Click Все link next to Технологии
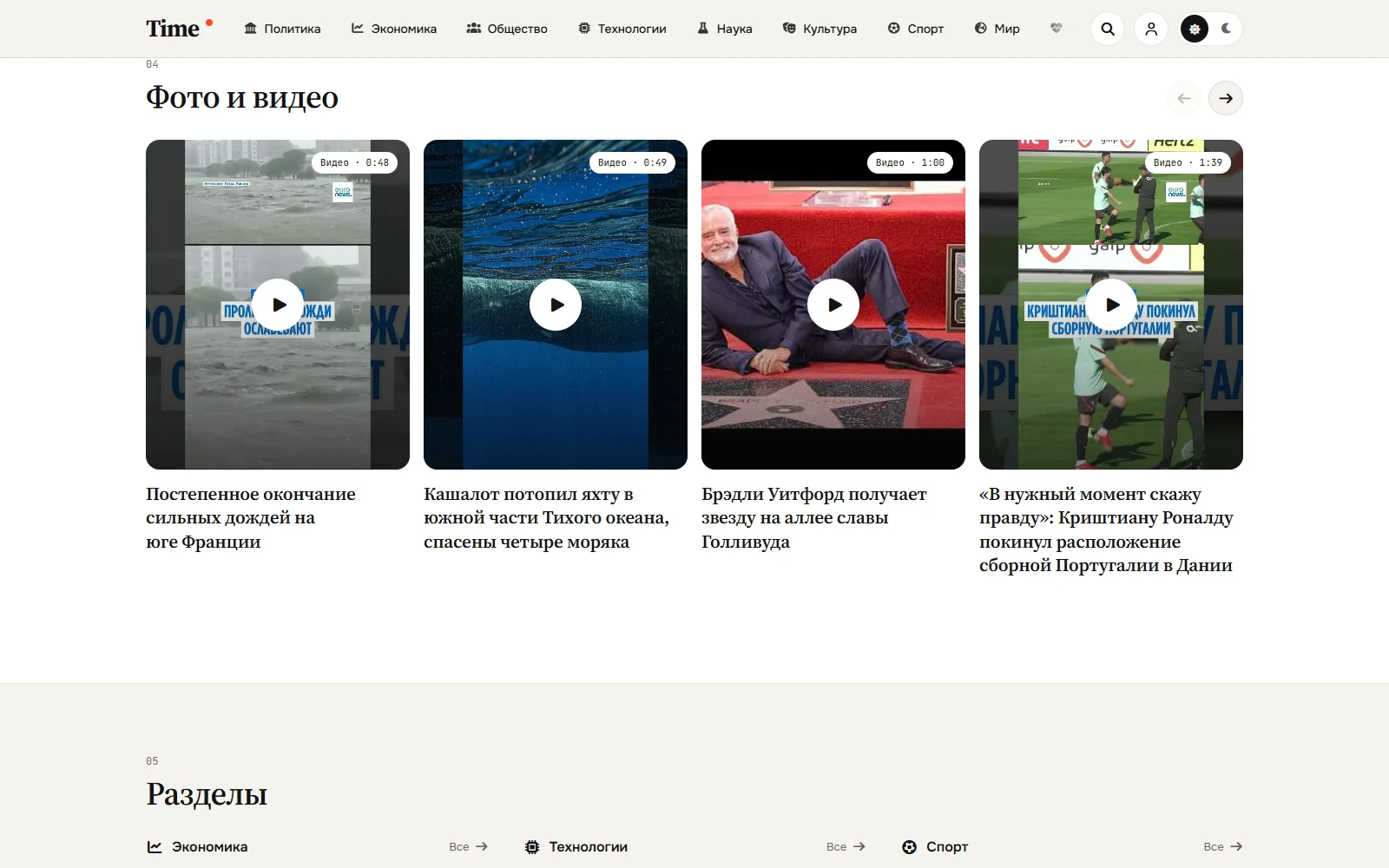Screen dimensions: 1389x868 coord(846,847)
